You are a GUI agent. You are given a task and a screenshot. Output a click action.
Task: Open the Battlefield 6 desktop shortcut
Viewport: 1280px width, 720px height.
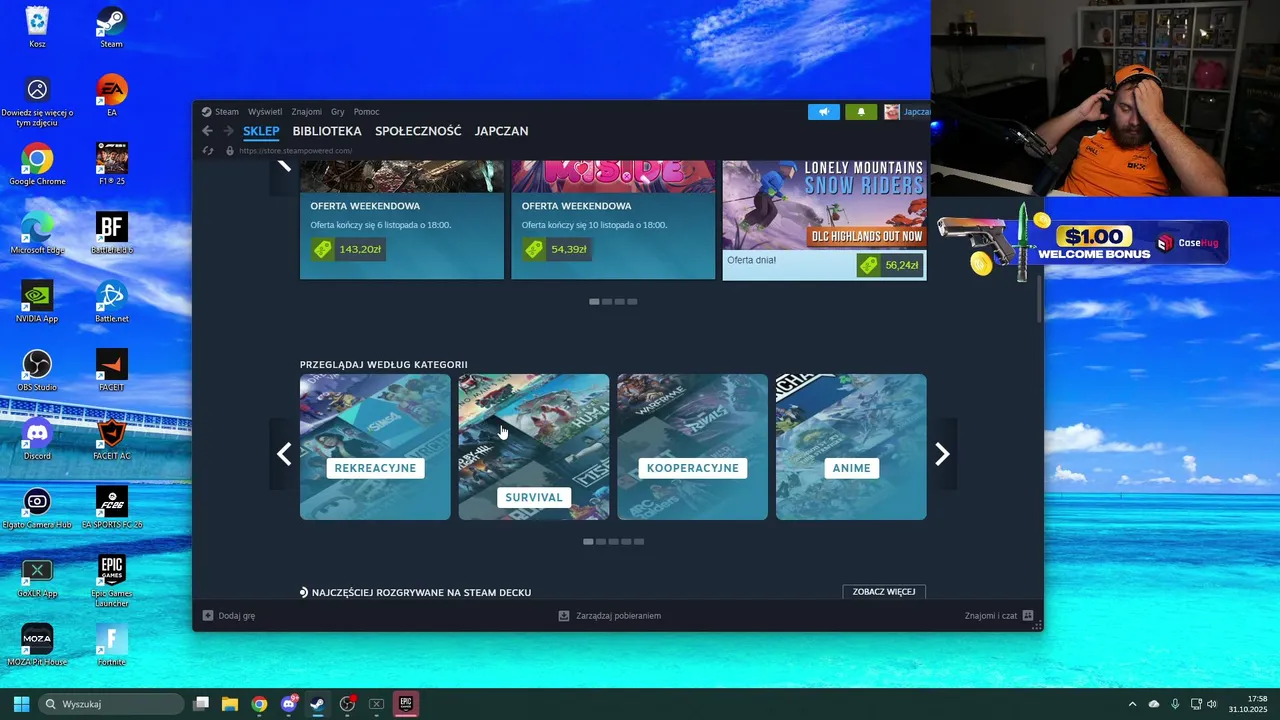[111, 233]
